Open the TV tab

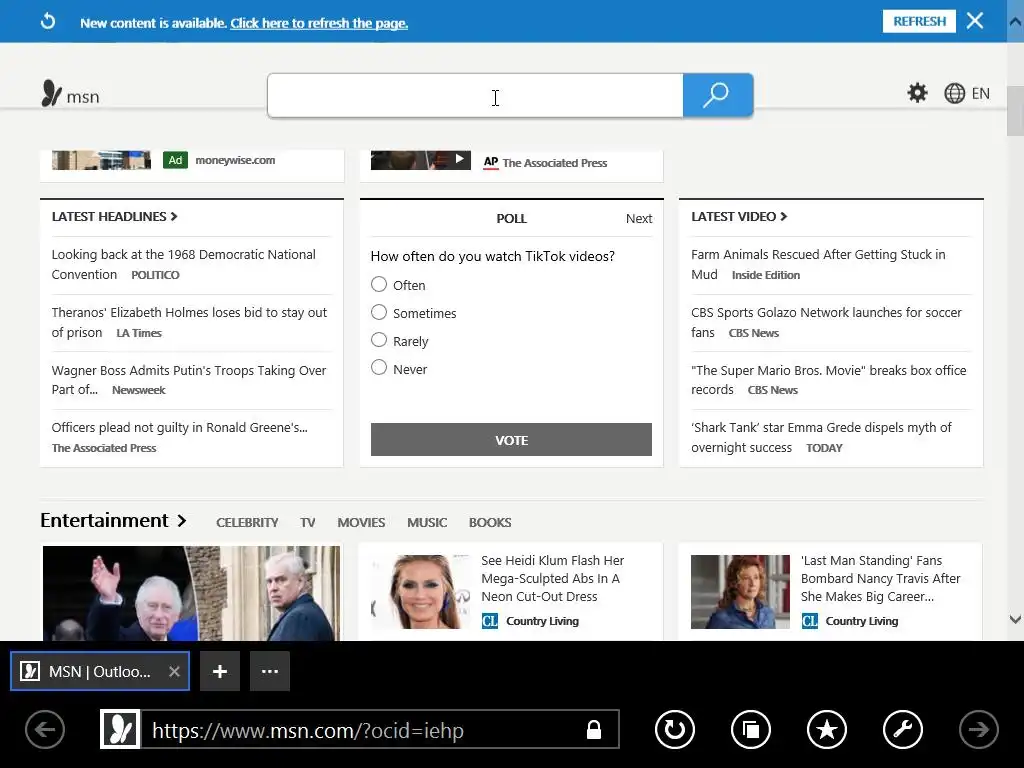308,522
